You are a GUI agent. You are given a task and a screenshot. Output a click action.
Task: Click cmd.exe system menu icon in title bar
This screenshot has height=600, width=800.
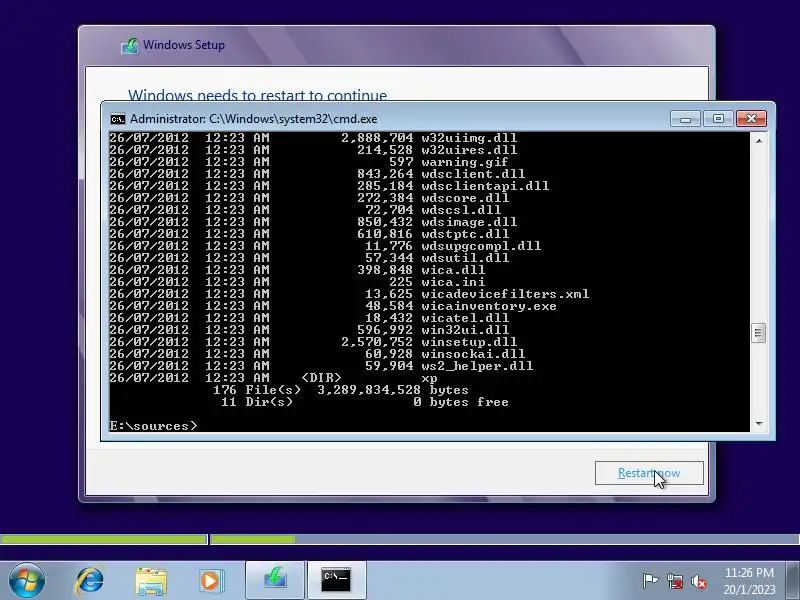pyautogui.click(x=117, y=119)
